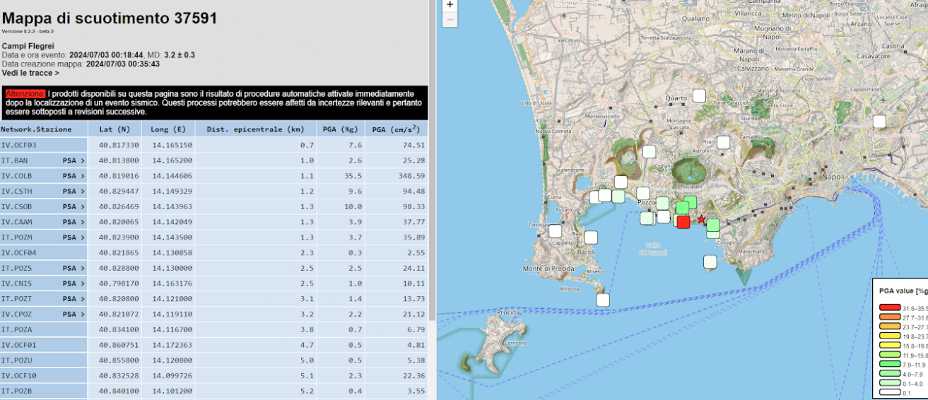Select white marker at peninsula tip south of Monte di Procida

pyautogui.click(x=602, y=300)
